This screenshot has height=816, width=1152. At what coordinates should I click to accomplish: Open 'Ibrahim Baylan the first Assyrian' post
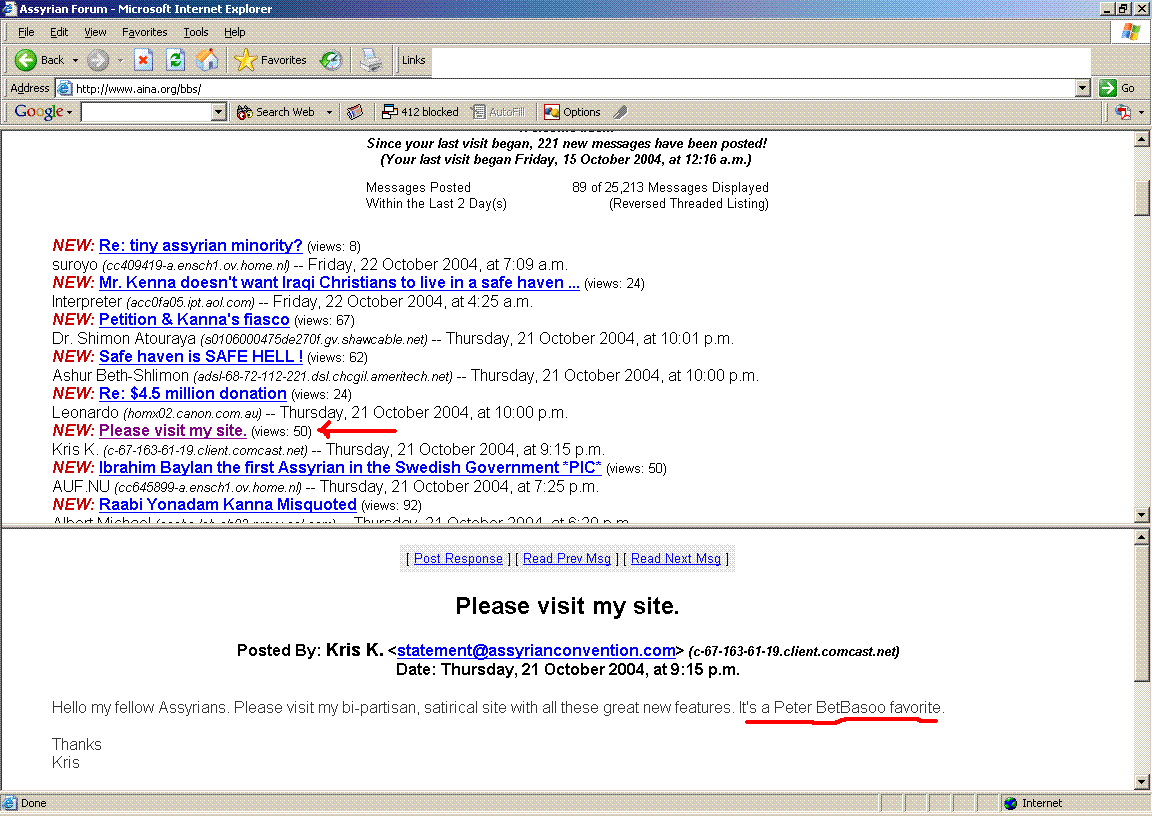(350, 467)
